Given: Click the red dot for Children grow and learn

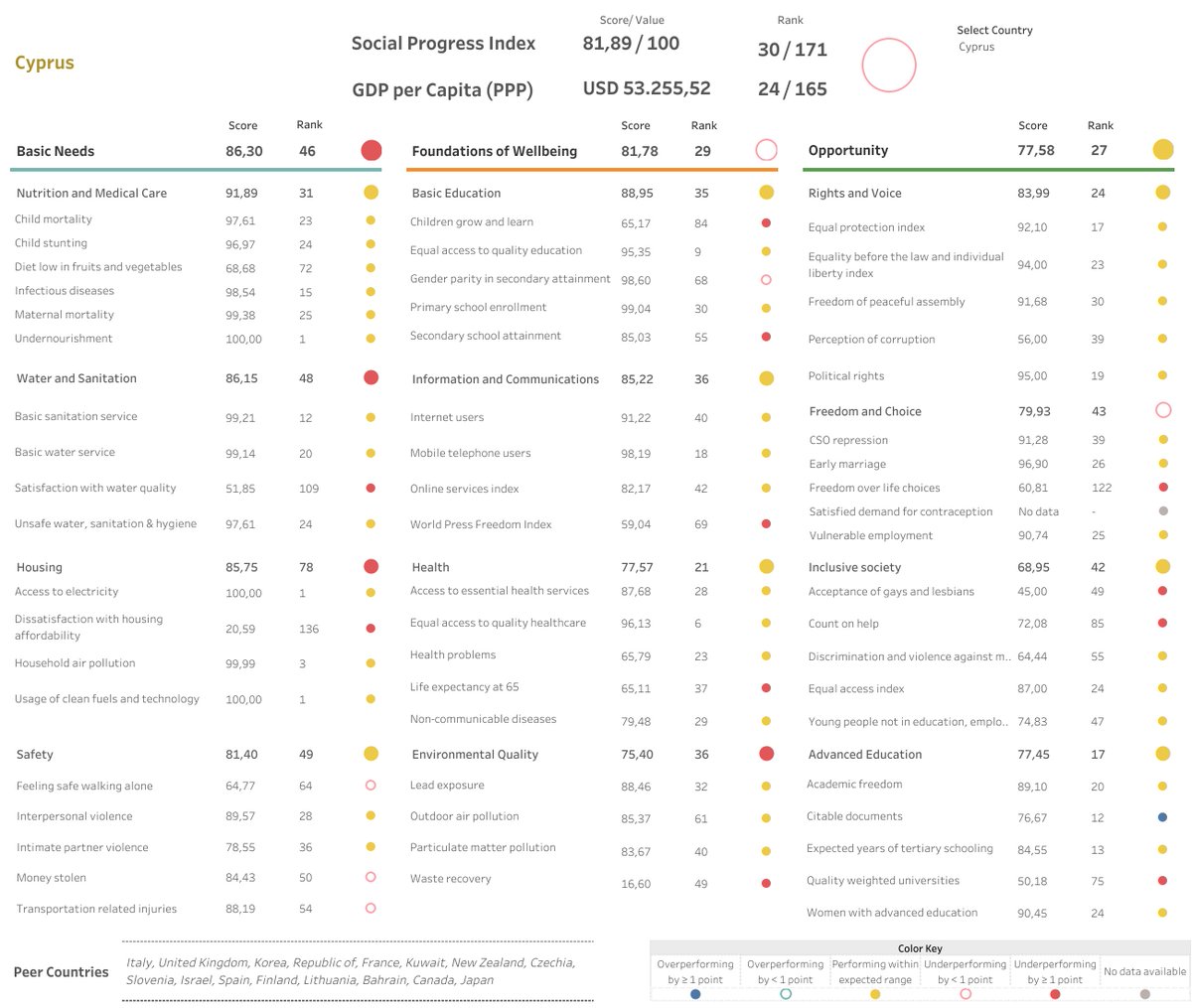Looking at the screenshot, I should click(766, 223).
